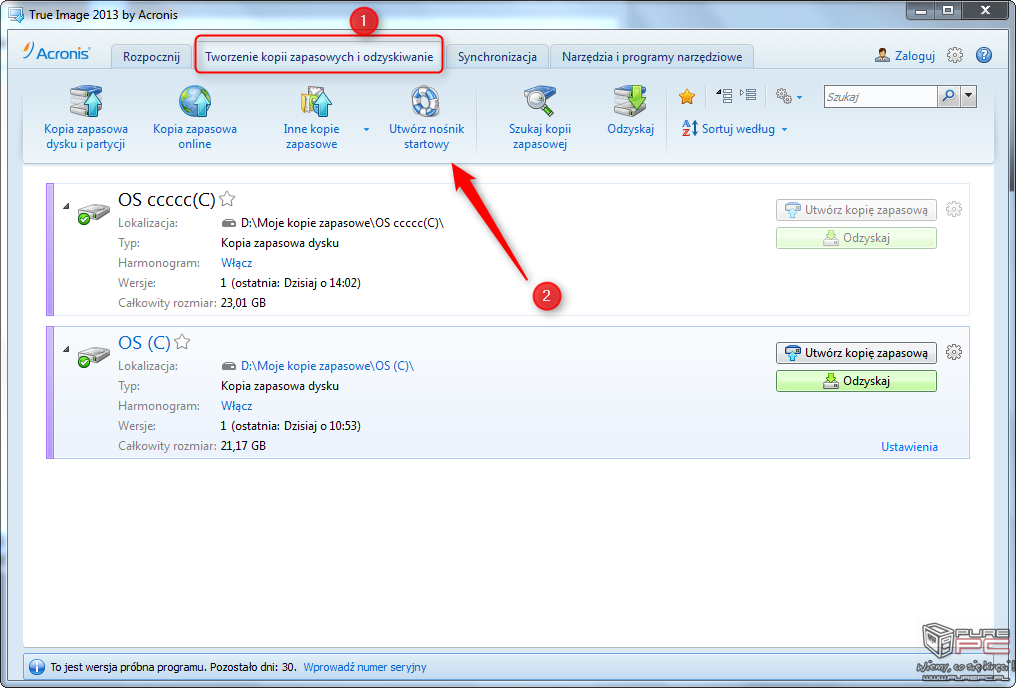This screenshot has height=688, width=1016.
Task: Click Włącz schedule link for OS ccccc(C)
Action: [x=237, y=263]
